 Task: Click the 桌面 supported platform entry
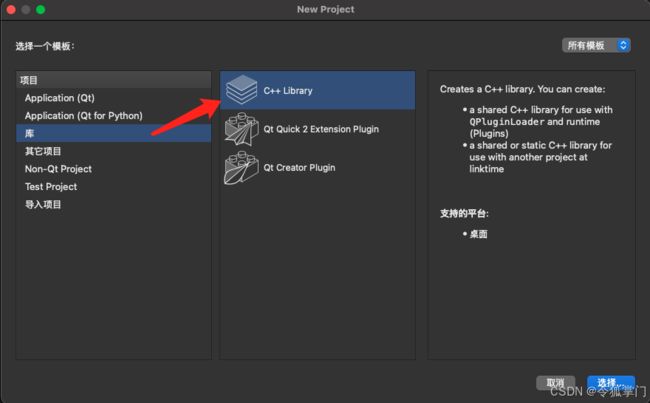(x=478, y=234)
